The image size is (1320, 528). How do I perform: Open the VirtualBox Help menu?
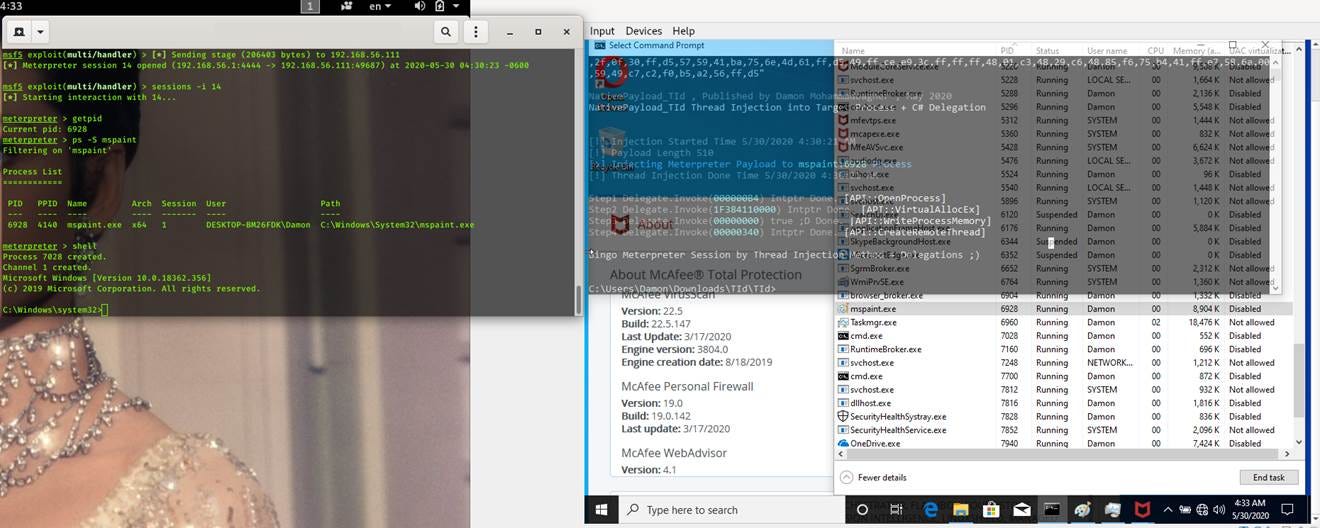683,31
